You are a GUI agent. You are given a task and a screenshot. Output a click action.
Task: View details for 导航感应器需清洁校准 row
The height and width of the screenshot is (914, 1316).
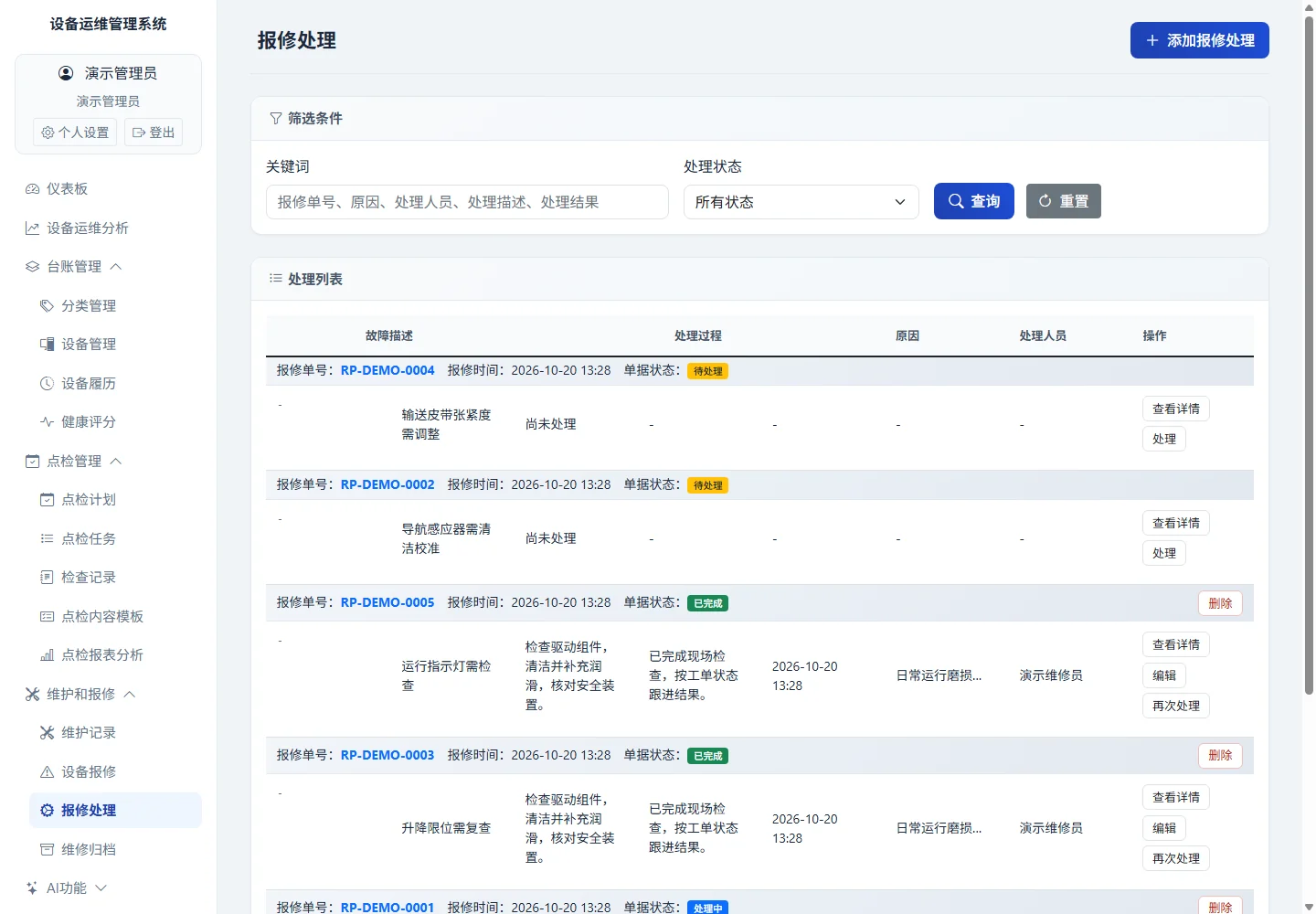coord(1176,523)
